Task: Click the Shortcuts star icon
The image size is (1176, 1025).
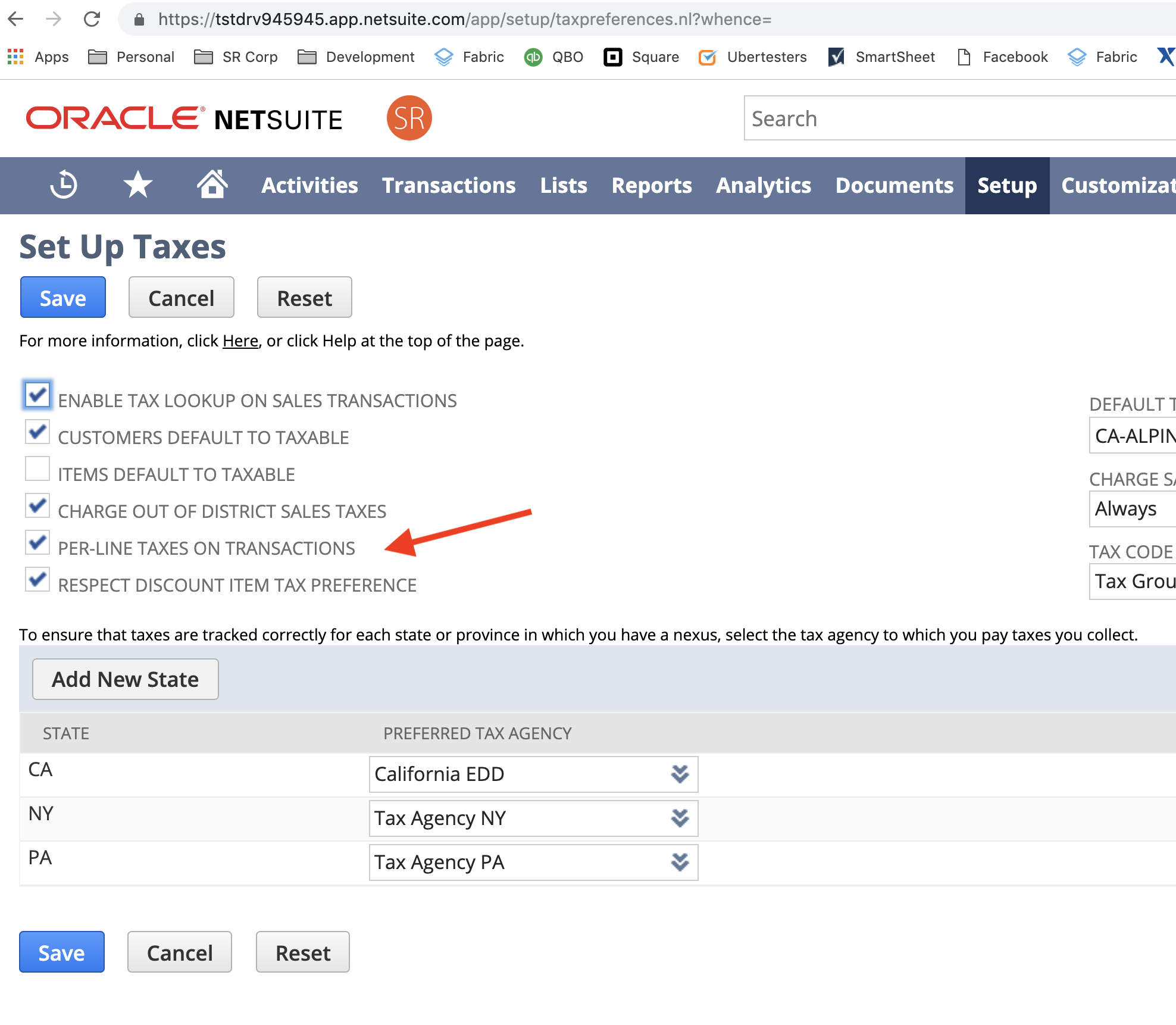Action: pyautogui.click(x=137, y=185)
